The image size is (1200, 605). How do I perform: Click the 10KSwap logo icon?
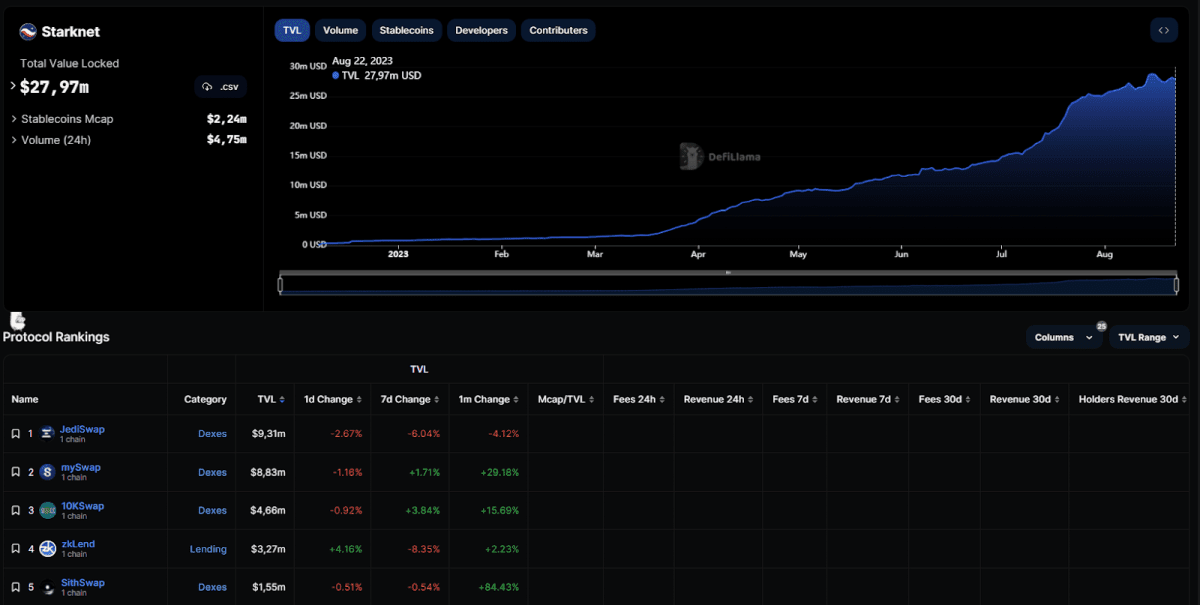(47, 510)
